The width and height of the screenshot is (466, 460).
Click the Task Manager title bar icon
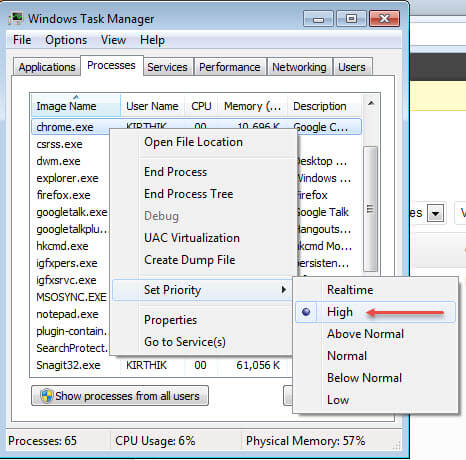[16, 18]
